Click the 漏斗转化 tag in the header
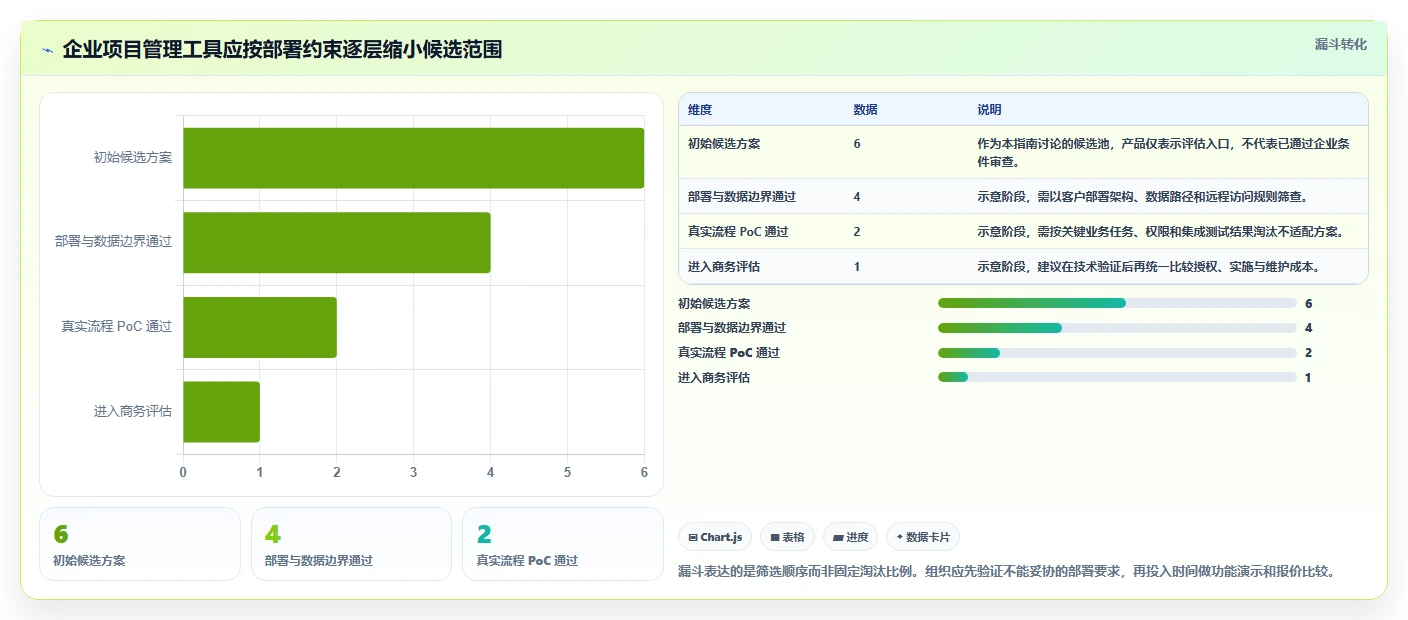The image size is (1408, 620). [x=1340, y=44]
